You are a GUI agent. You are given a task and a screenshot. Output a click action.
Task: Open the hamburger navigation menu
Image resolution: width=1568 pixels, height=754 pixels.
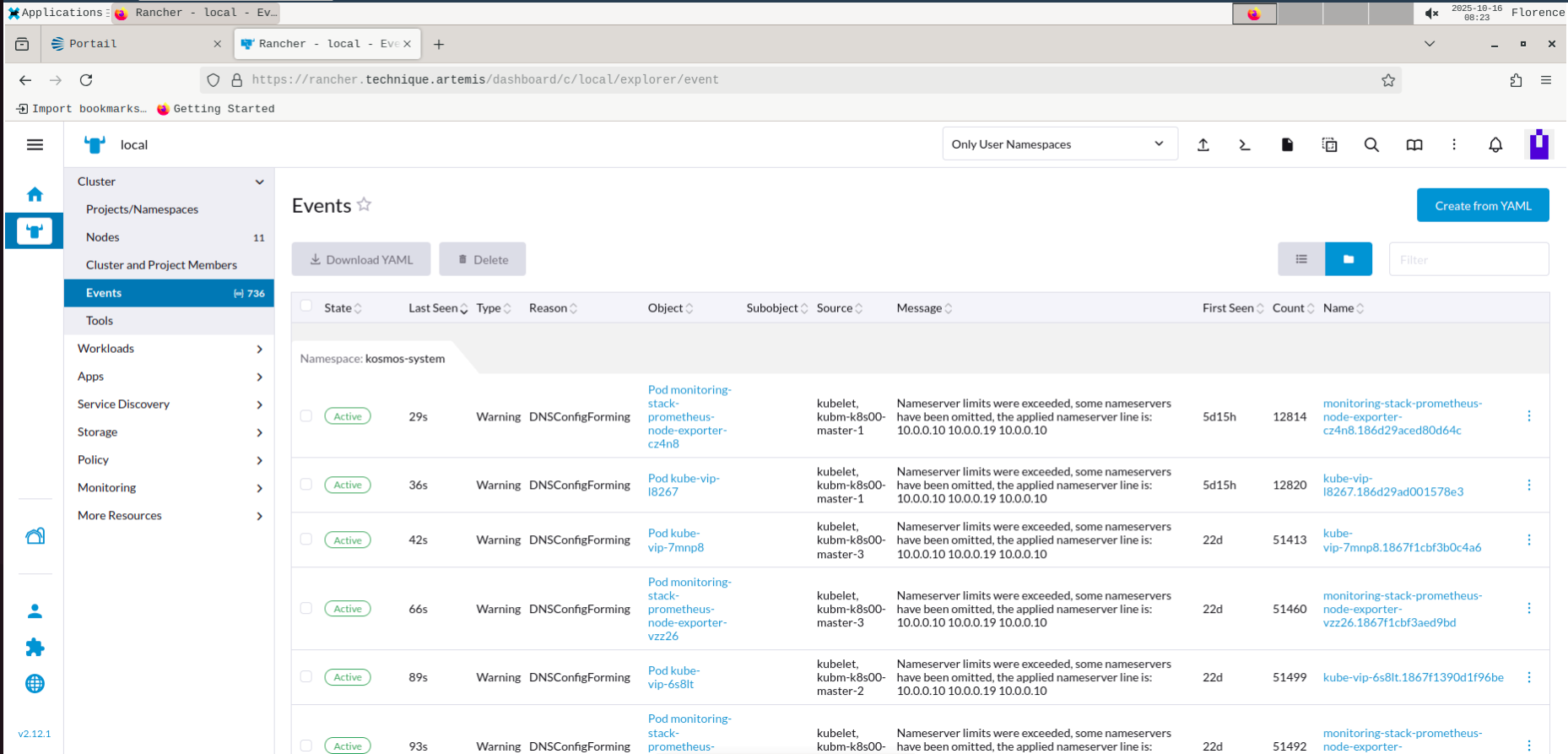(x=35, y=145)
